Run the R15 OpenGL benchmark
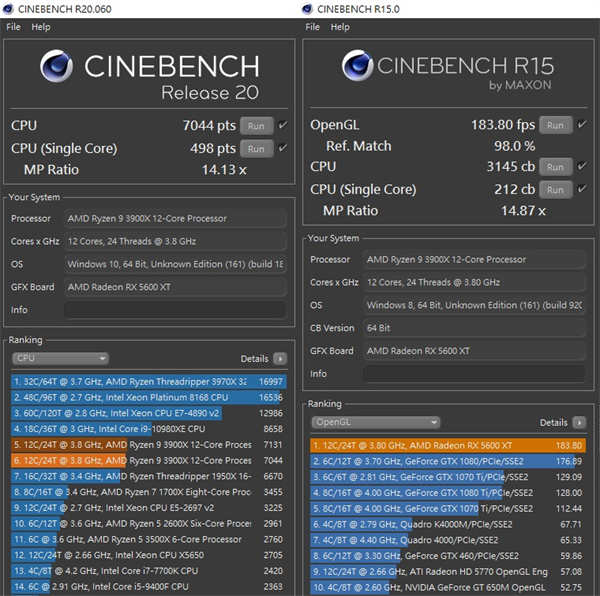The image size is (600, 596). click(556, 125)
